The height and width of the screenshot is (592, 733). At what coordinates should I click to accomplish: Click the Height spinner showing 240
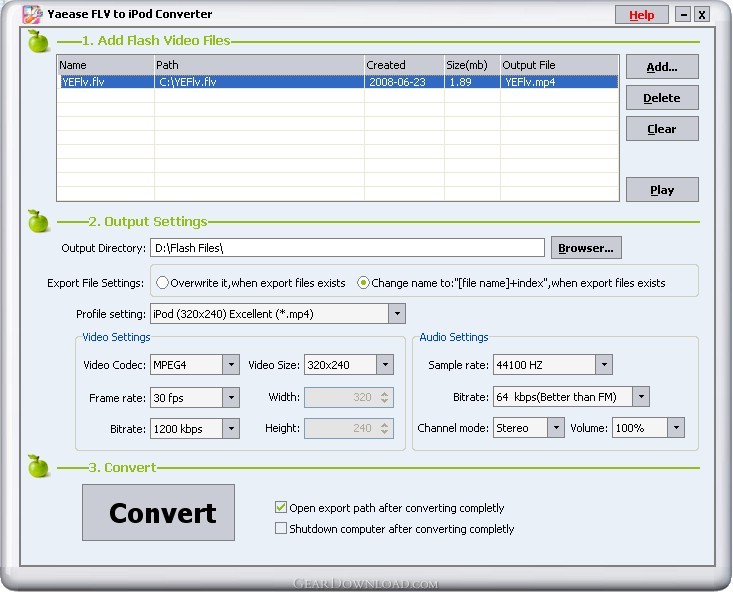(349, 428)
